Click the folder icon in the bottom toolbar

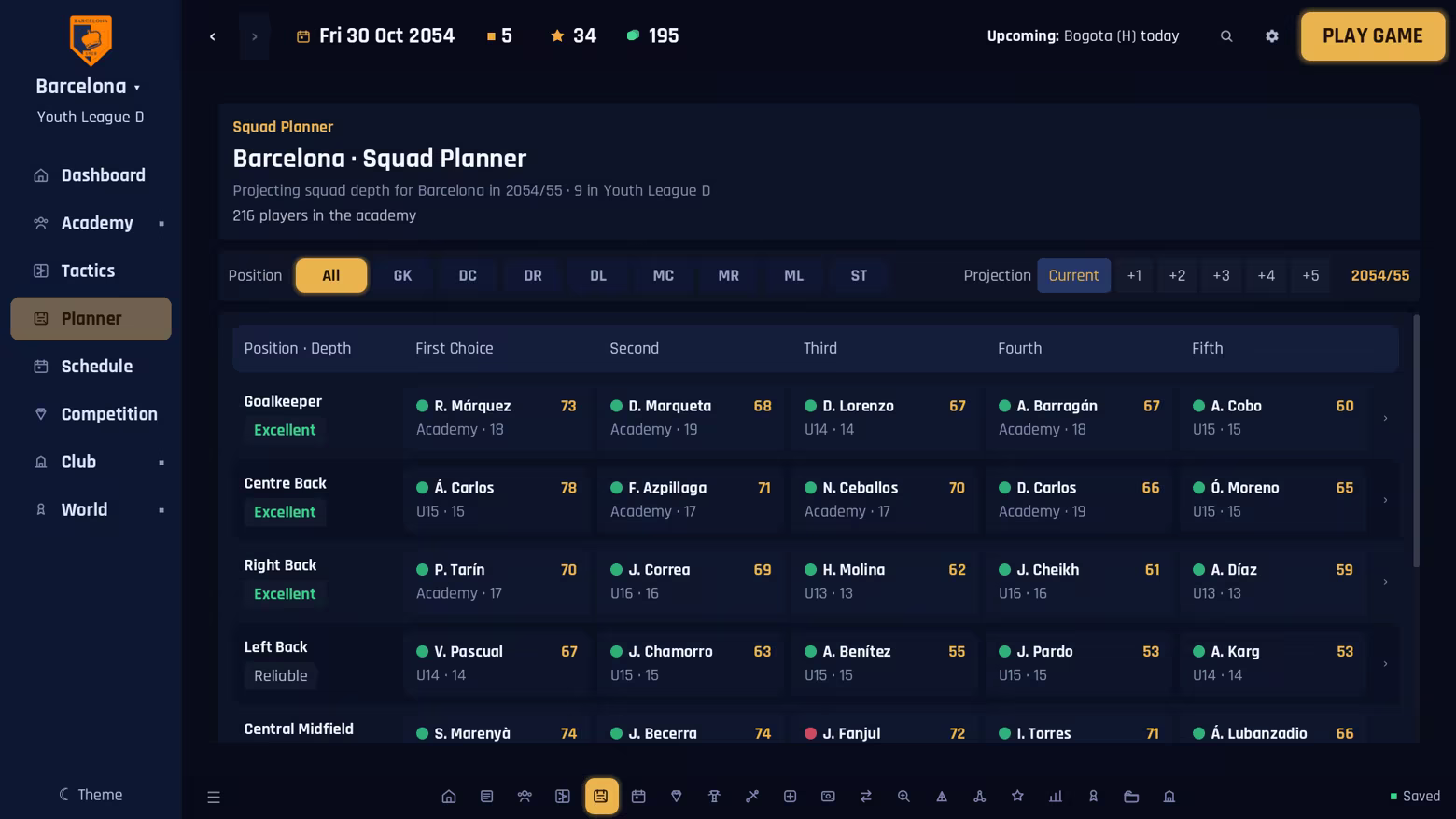[x=1131, y=797]
